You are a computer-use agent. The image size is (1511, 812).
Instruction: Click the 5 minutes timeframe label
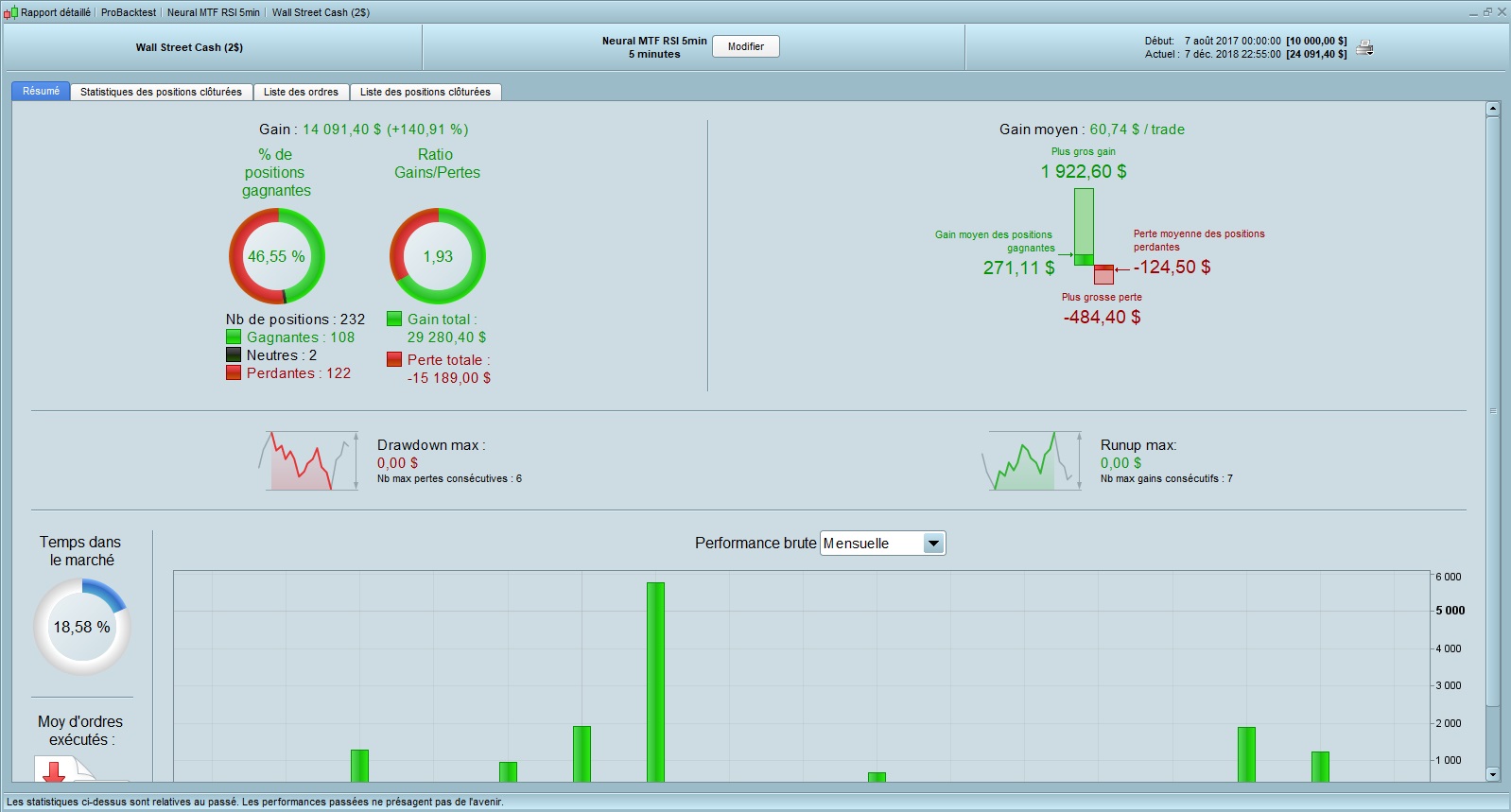(654, 54)
